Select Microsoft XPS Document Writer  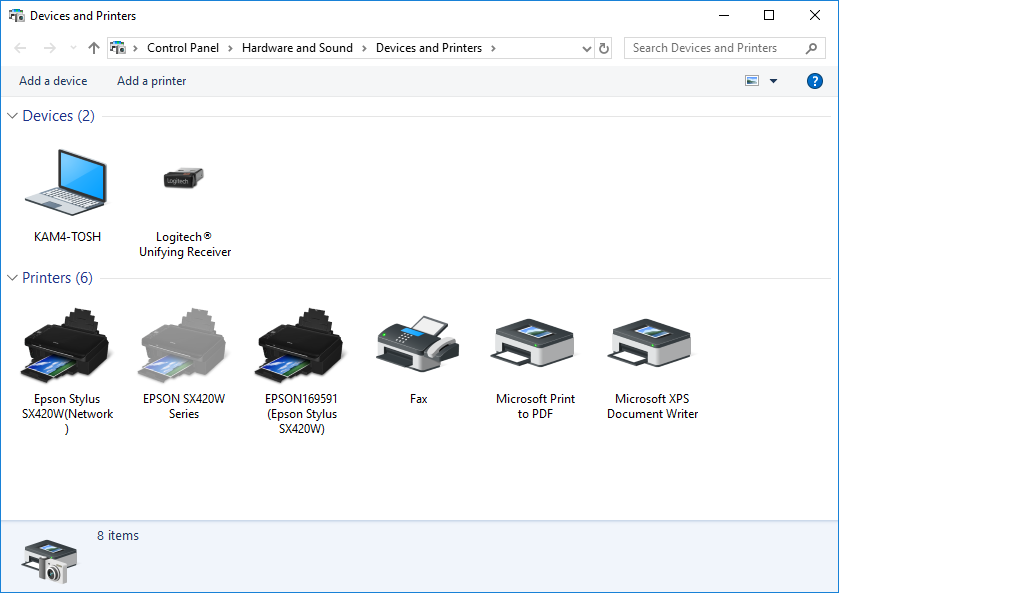[x=652, y=344]
